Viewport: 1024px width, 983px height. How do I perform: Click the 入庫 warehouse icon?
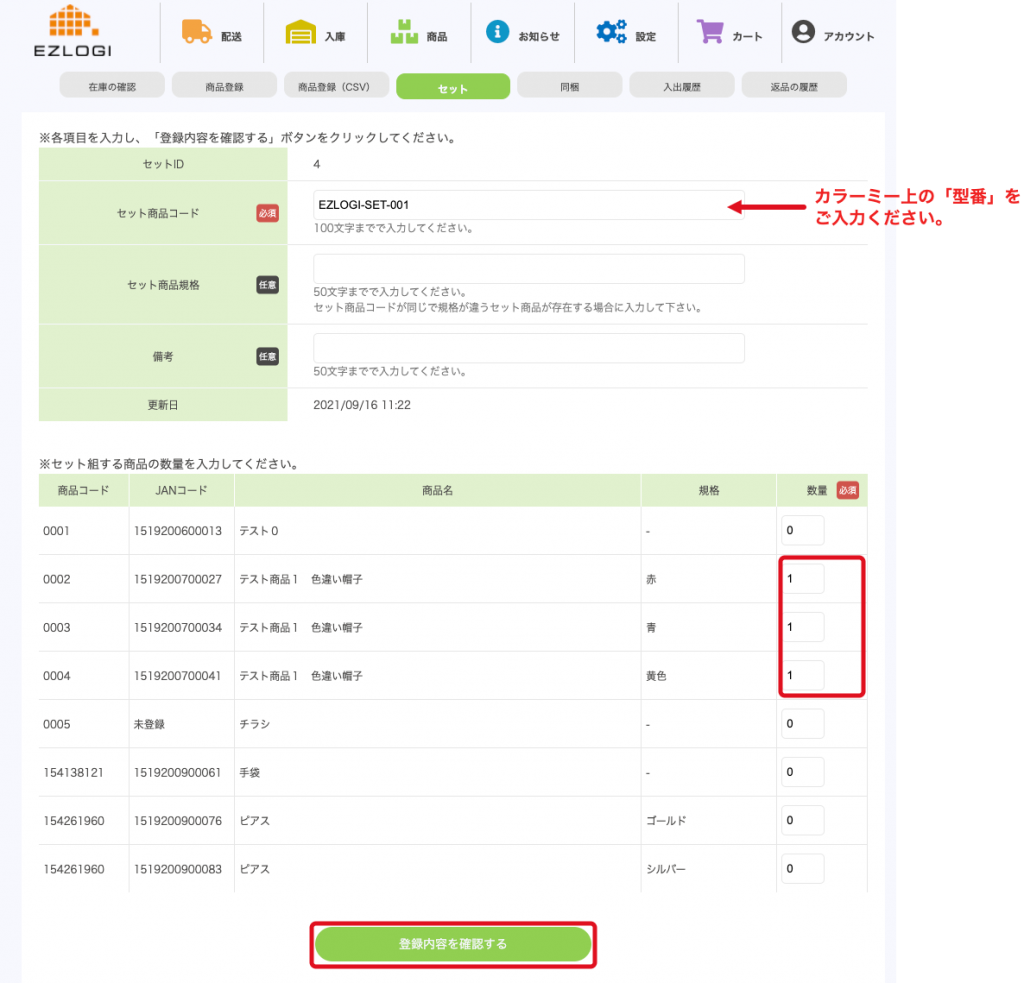point(300,33)
